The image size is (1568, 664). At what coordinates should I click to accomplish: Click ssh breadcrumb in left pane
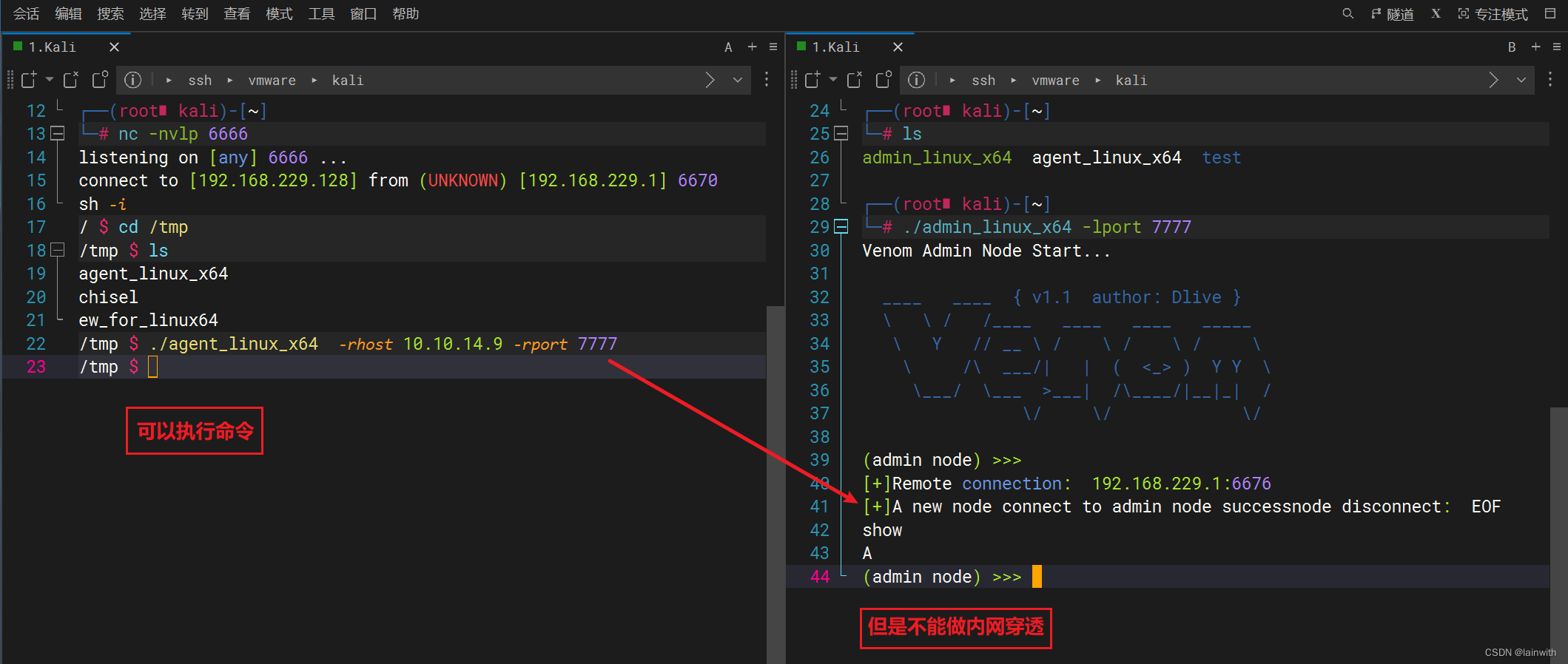(x=200, y=80)
